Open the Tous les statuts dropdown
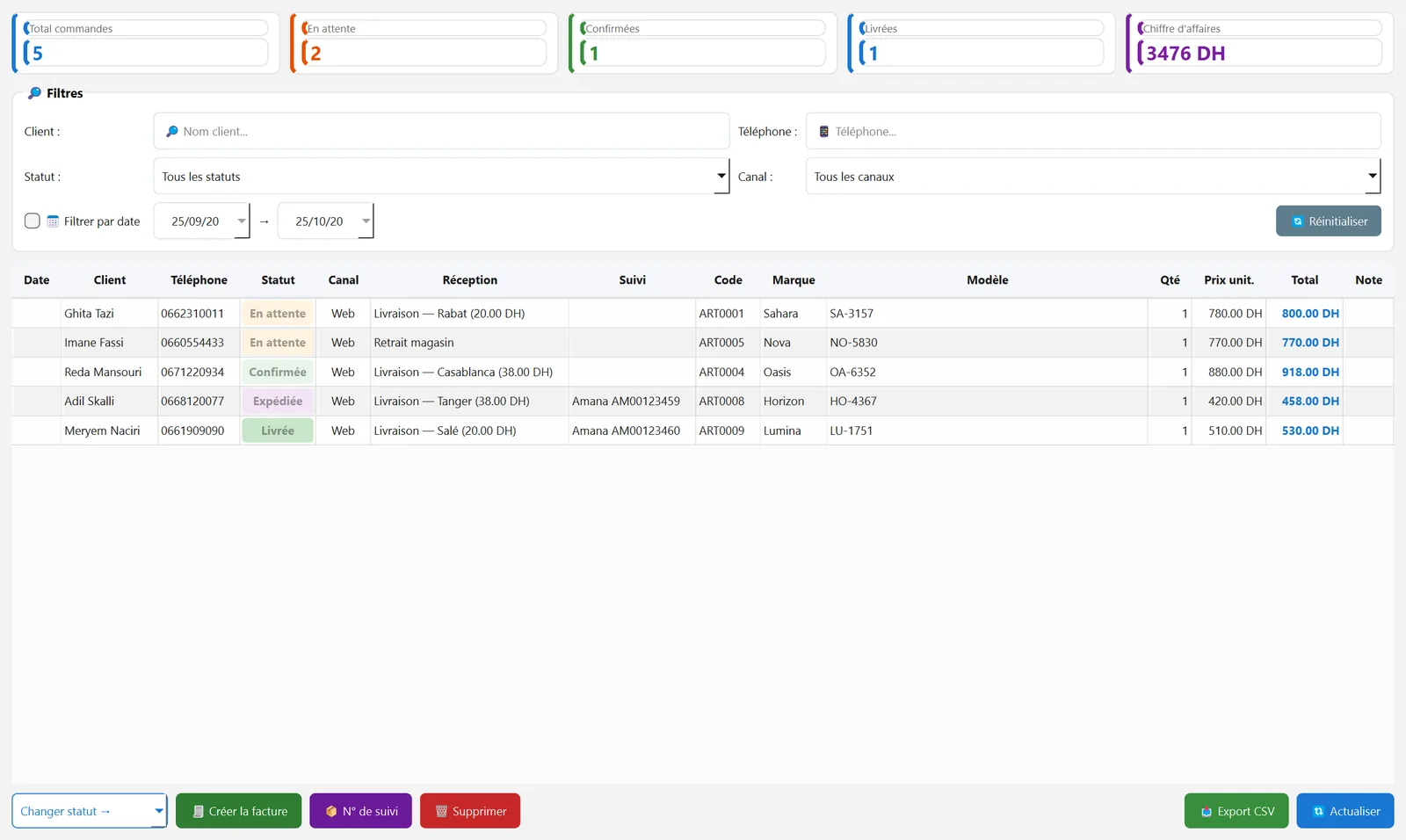Screen dimensions: 1406x840 pyautogui.click(x=441, y=177)
